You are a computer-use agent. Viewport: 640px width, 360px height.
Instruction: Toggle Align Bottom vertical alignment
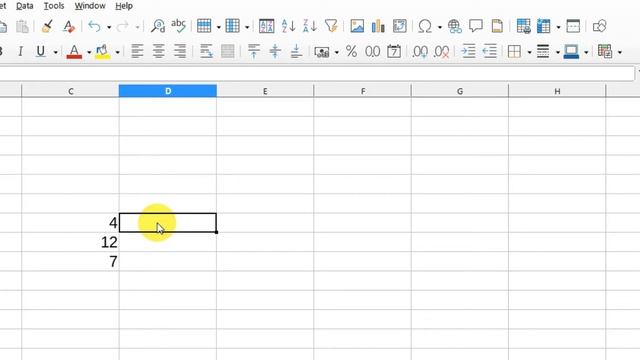click(296, 51)
